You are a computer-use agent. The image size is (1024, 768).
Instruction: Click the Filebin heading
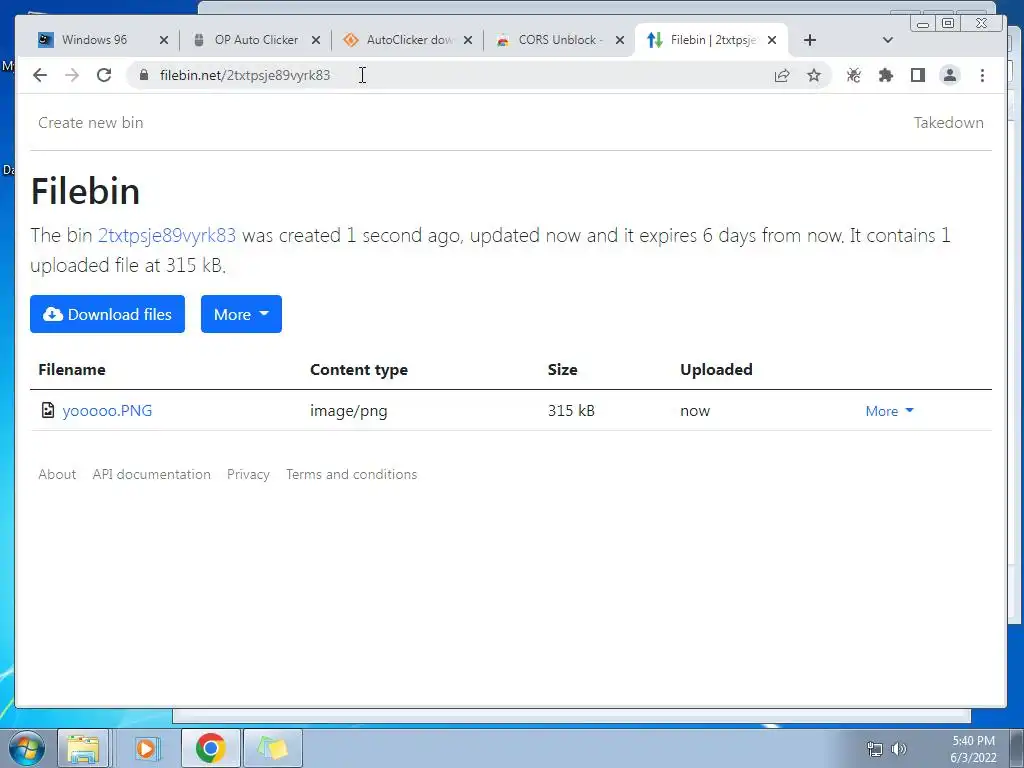(86, 191)
